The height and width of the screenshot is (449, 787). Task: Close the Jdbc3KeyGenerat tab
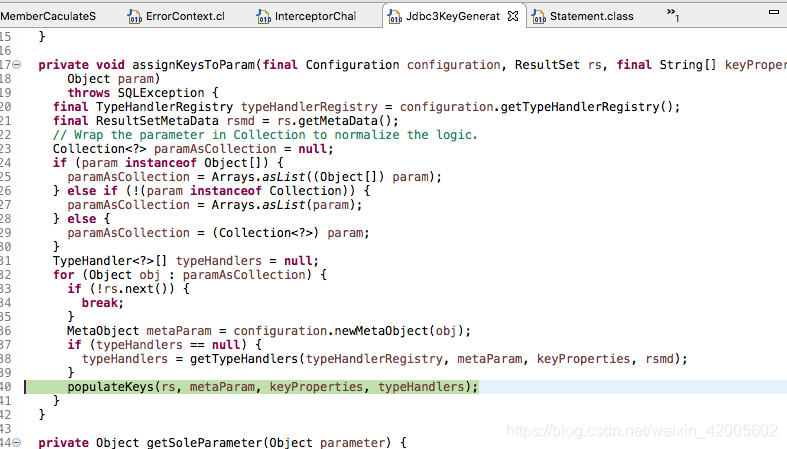(x=513, y=16)
